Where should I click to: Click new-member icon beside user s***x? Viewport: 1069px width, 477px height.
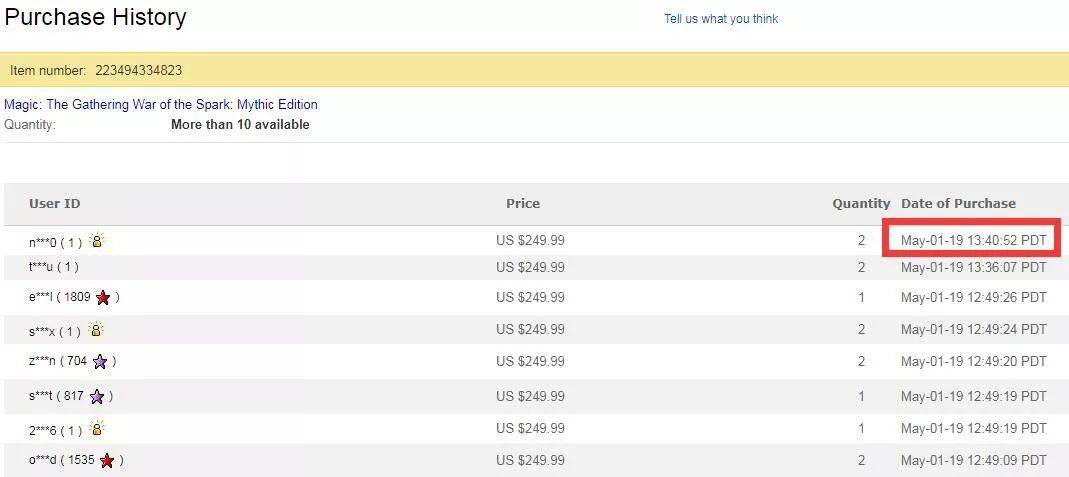click(97, 331)
